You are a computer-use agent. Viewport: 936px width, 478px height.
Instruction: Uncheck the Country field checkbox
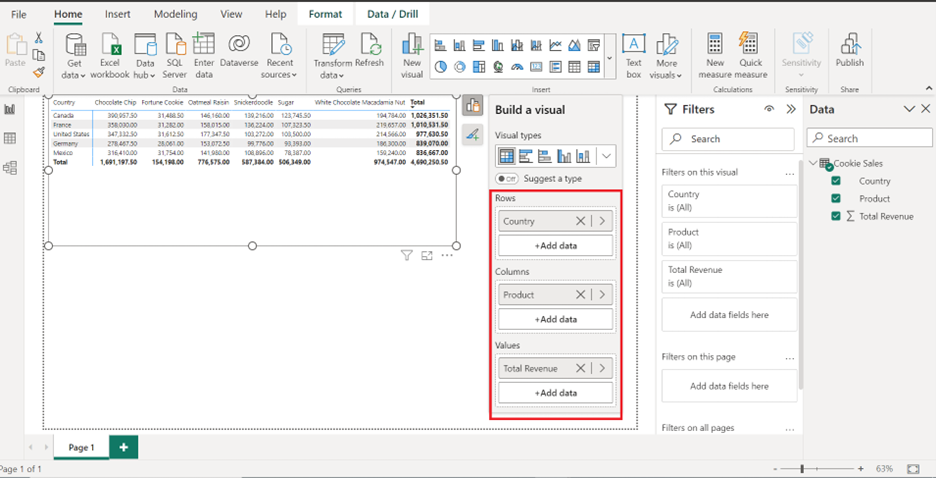[836, 181]
